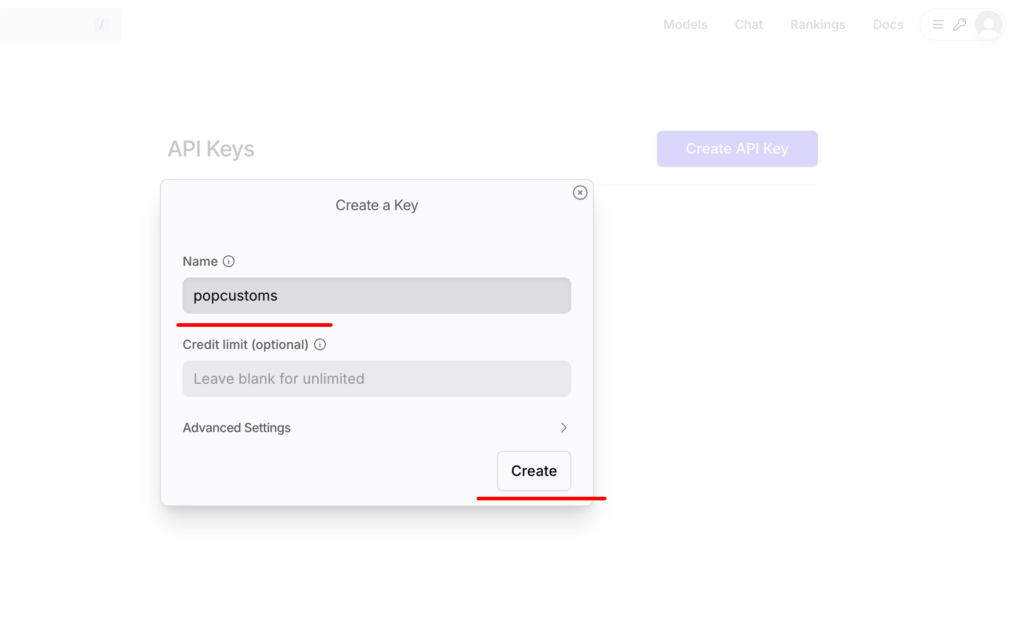Open the Chat page

point(749,25)
